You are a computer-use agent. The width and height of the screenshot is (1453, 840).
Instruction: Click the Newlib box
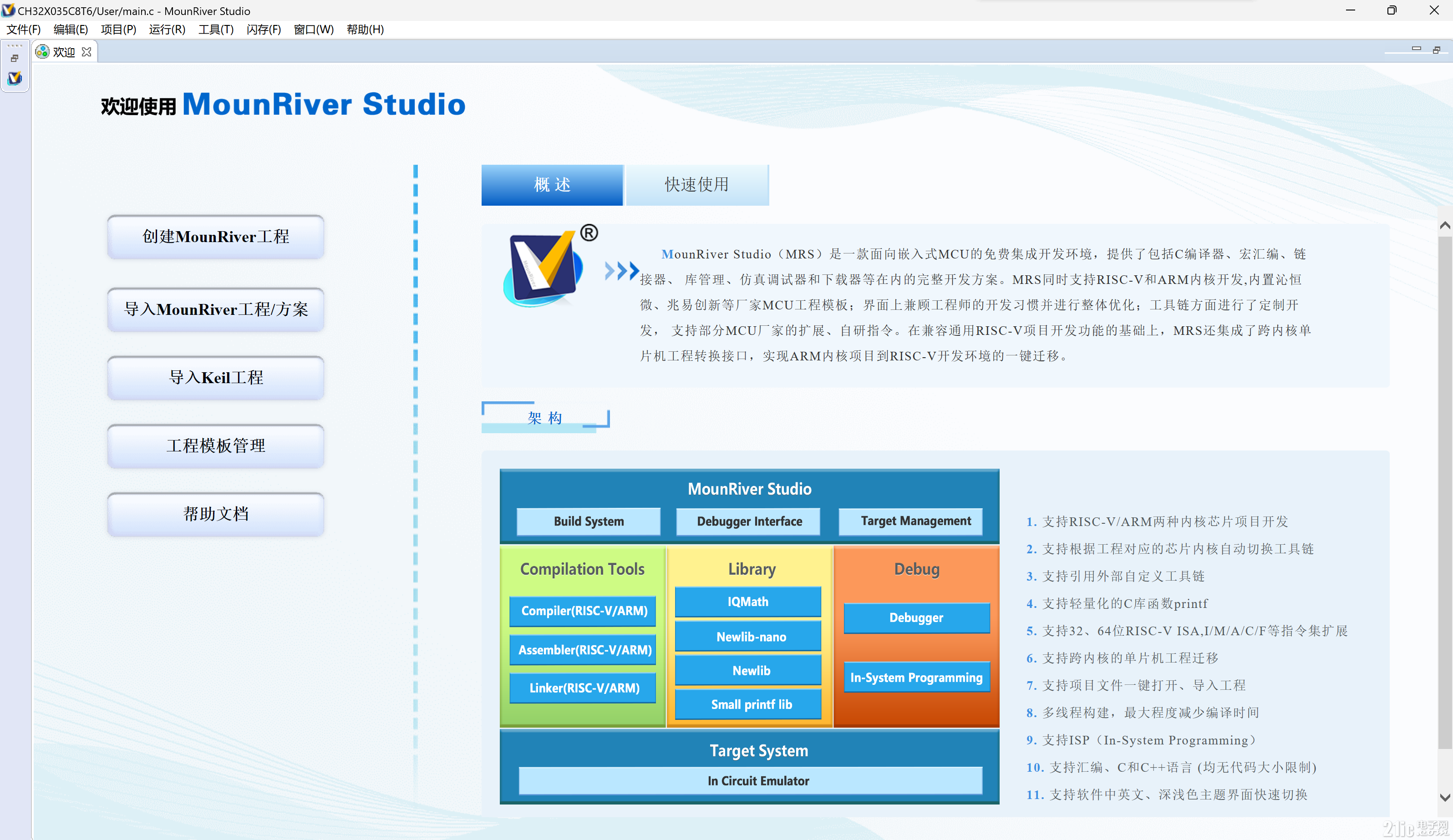[748, 671]
